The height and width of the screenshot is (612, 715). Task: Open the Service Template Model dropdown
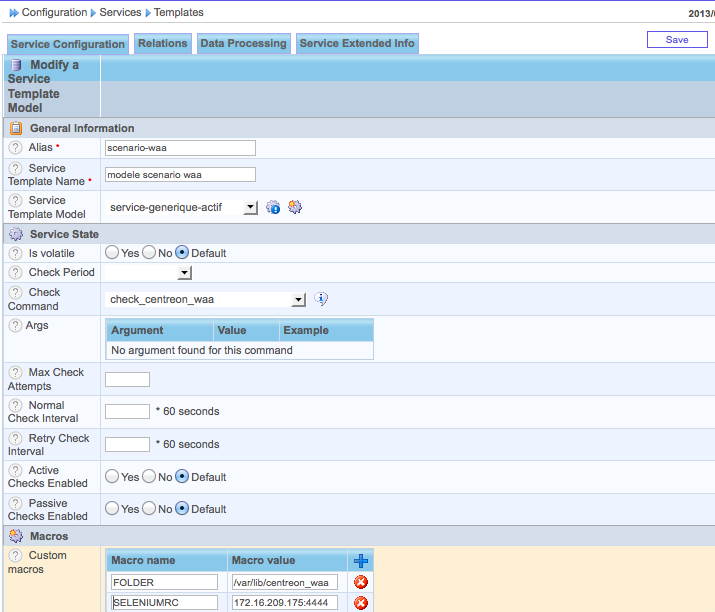click(250, 207)
